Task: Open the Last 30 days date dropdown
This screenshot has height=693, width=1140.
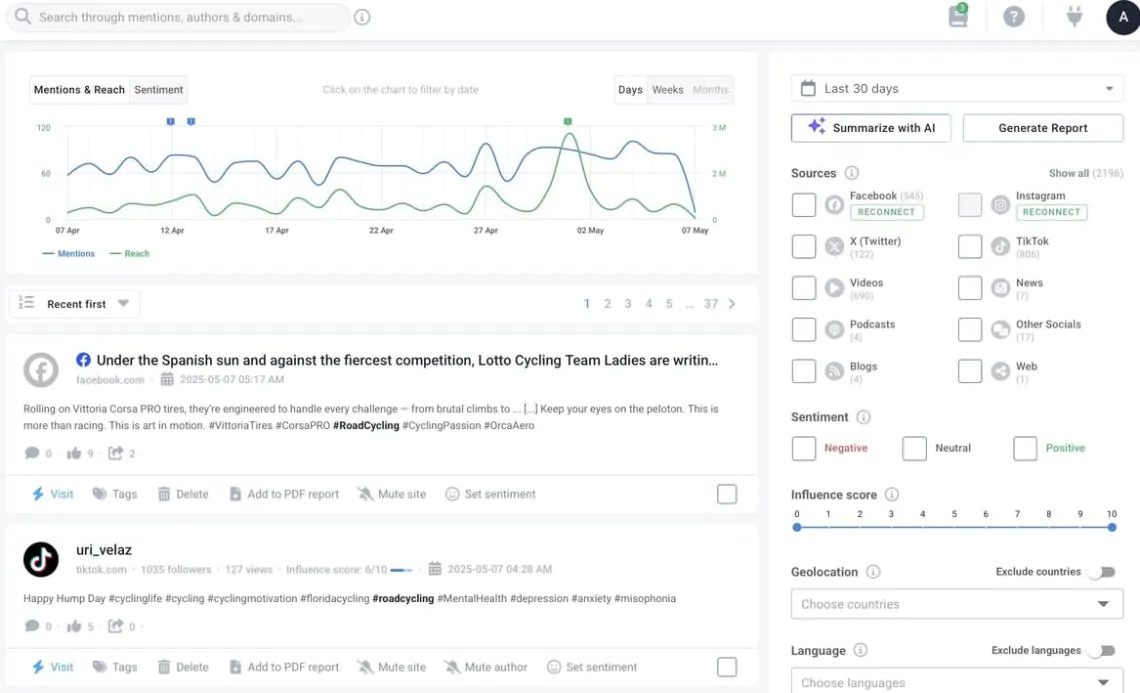Action: [957, 89]
